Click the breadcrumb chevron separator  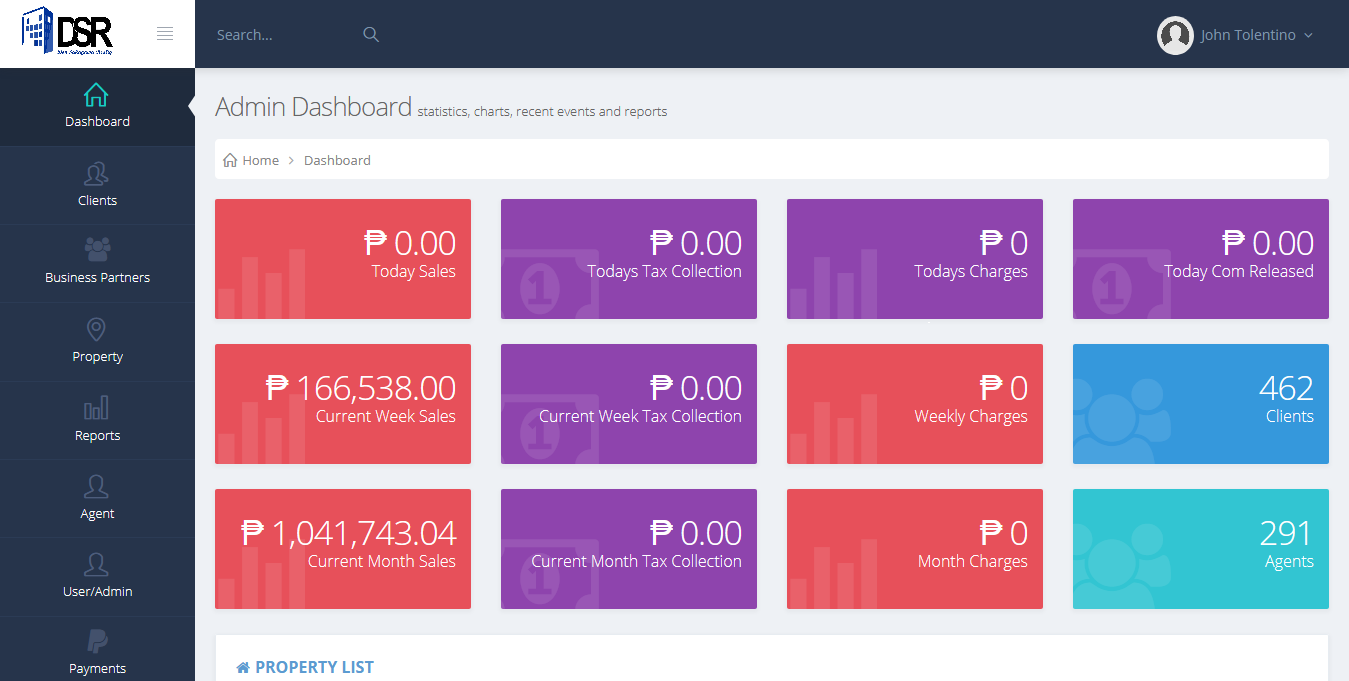coord(291,160)
